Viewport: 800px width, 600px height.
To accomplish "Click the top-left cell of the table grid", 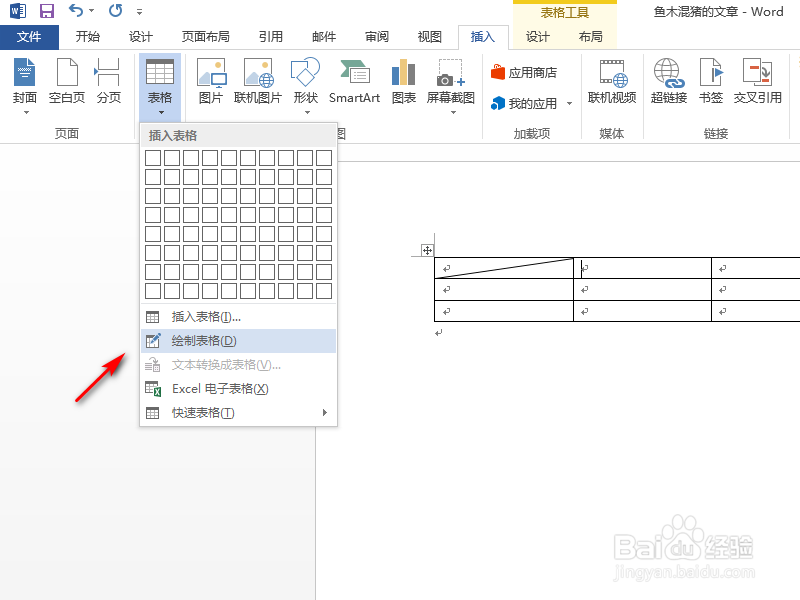I will (x=153, y=158).
